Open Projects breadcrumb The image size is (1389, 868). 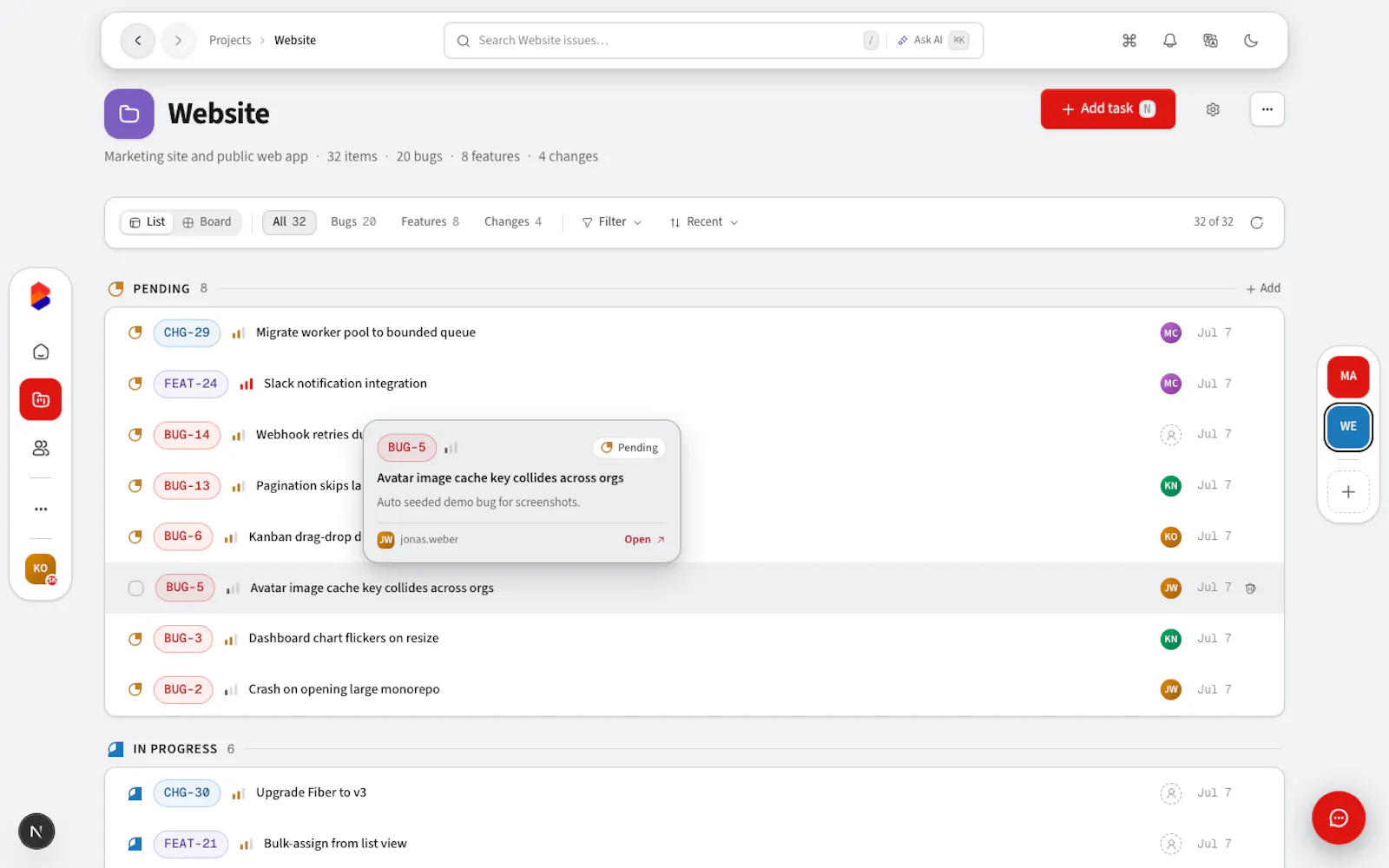click(230, 41)
